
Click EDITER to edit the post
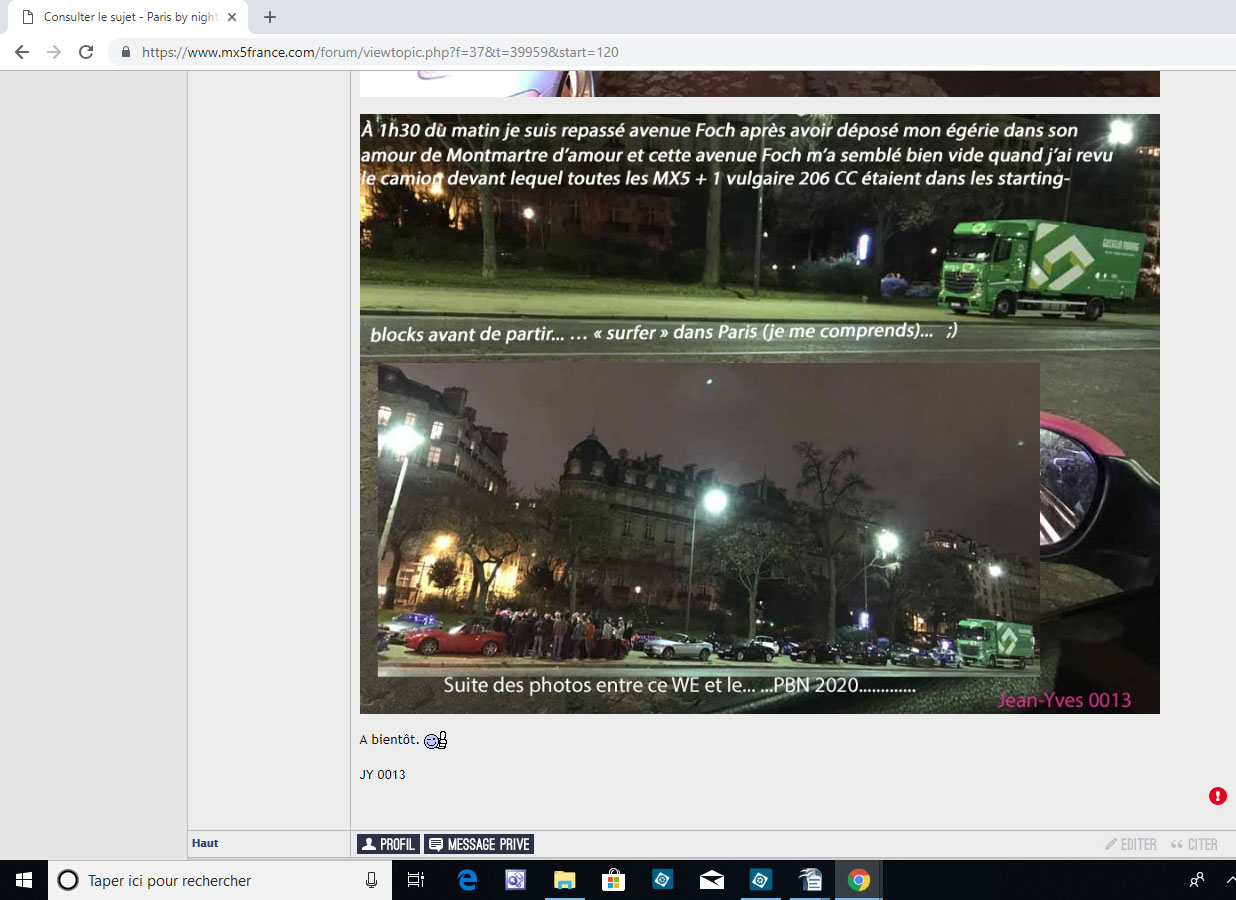pyautogui.click(x=1131, y=844)
